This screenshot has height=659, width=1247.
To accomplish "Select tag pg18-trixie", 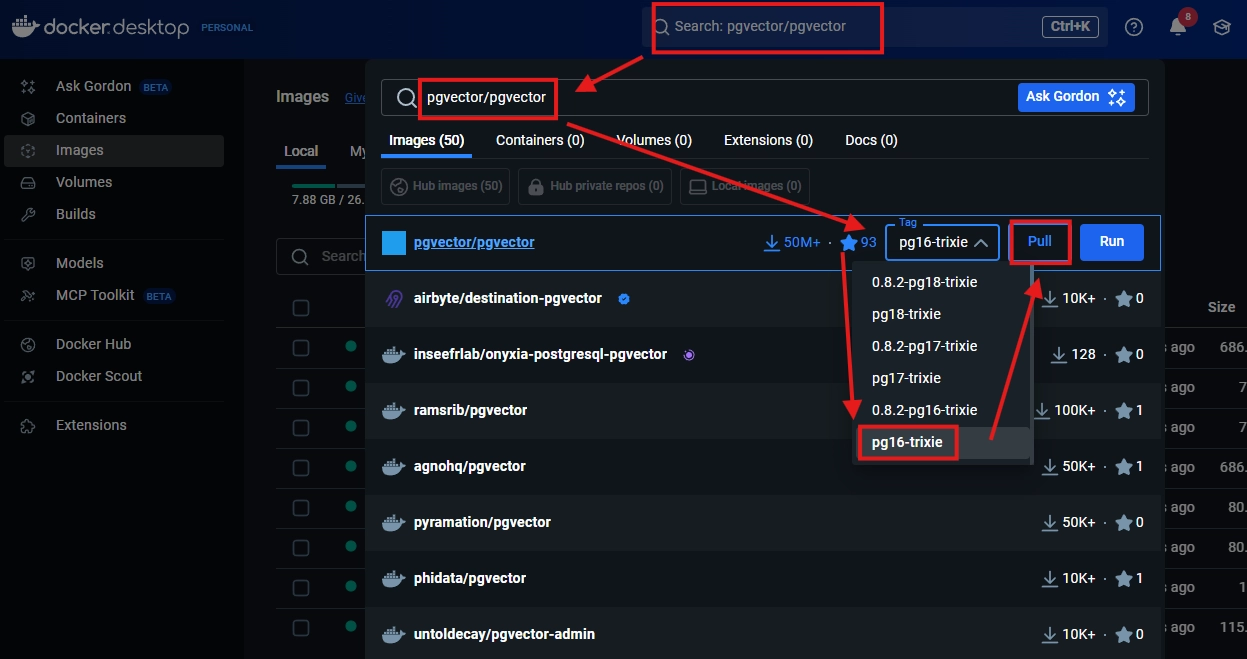I will tap(941, 314).
